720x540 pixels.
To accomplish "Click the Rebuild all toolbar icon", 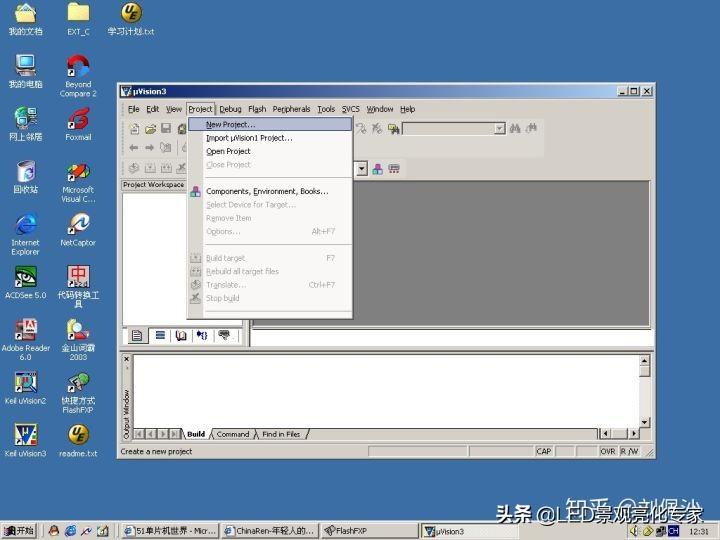I will tap(166, 168).
